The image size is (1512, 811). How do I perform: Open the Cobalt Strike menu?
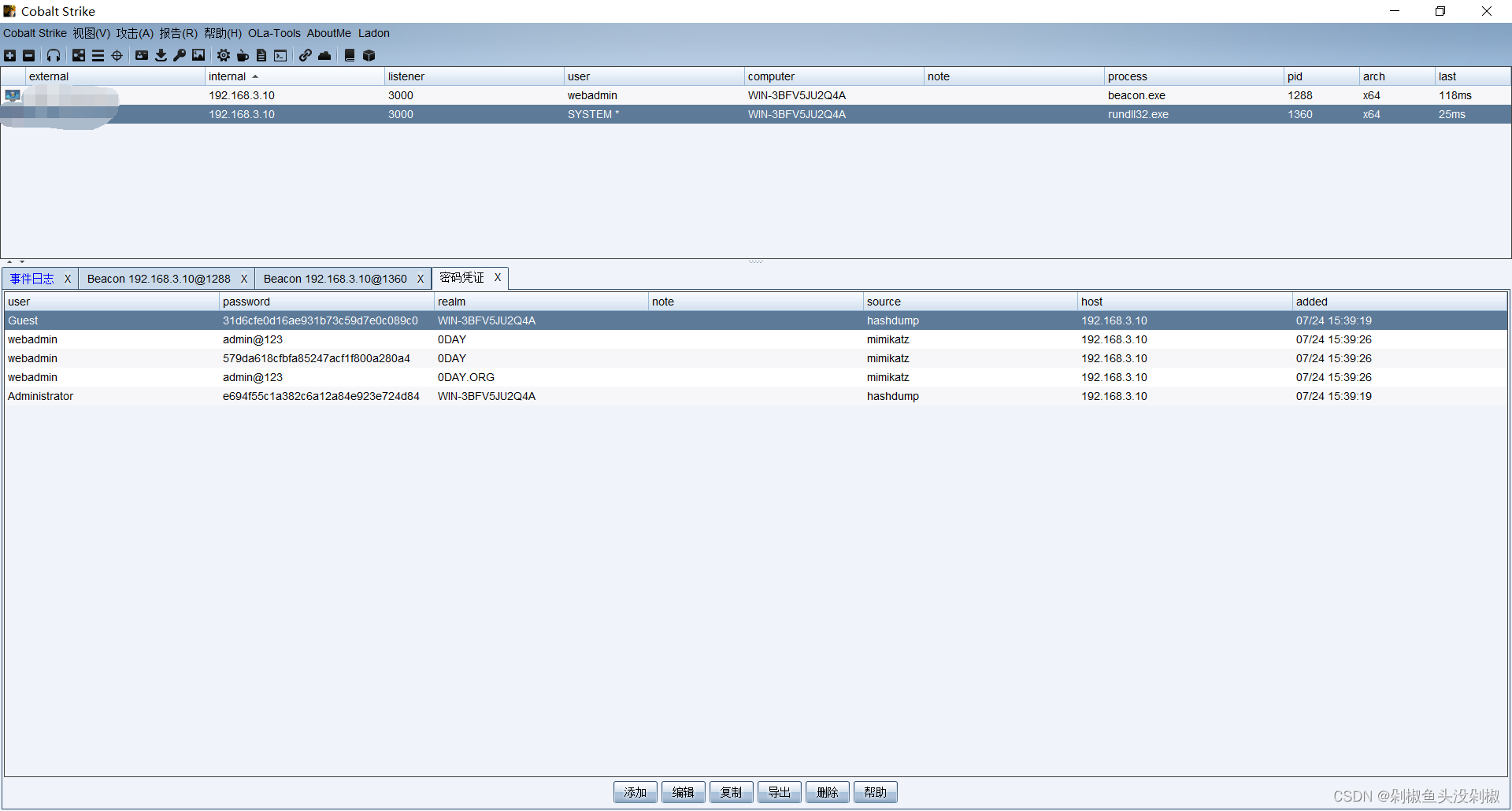pos(35,33)
